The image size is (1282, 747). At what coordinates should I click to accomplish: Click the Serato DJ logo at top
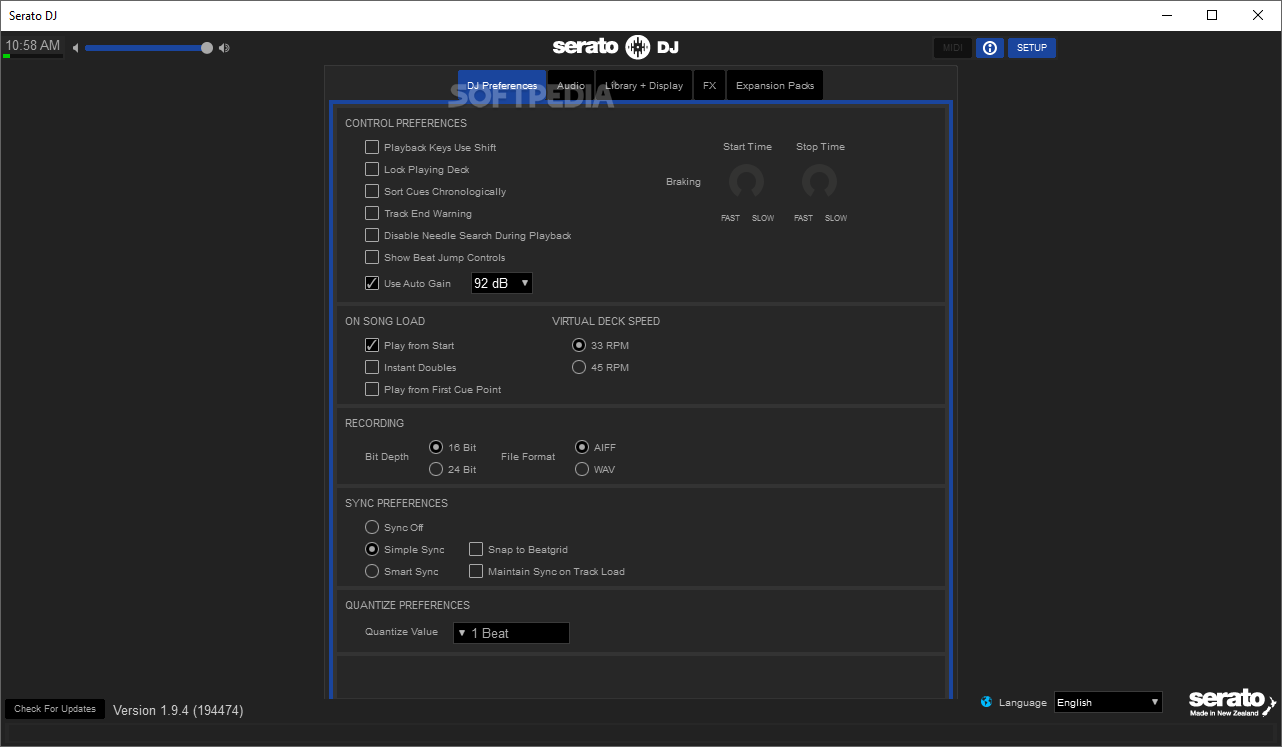tap(616, 47)
